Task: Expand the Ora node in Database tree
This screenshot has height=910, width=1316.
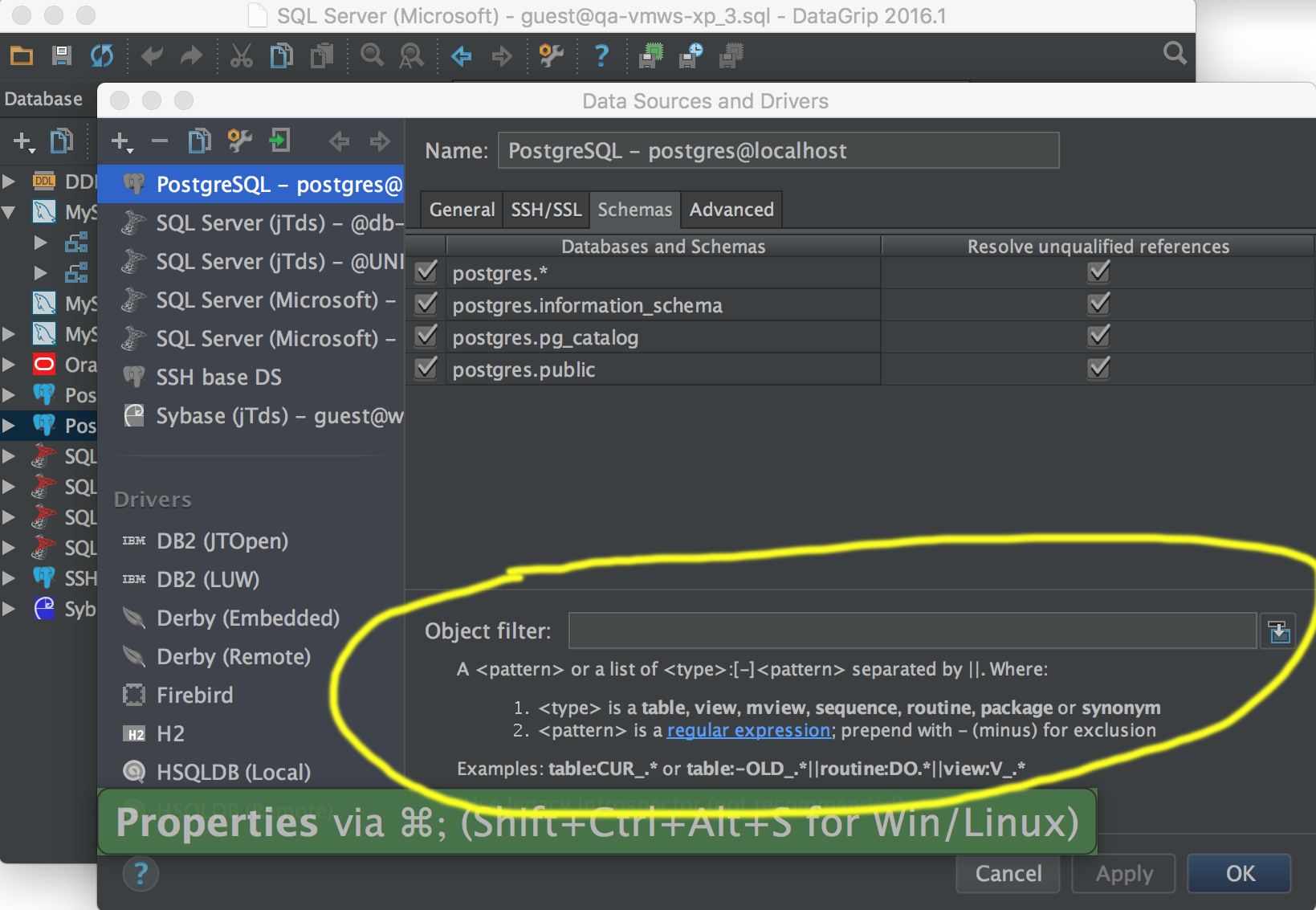Action: tap(9, 365)
